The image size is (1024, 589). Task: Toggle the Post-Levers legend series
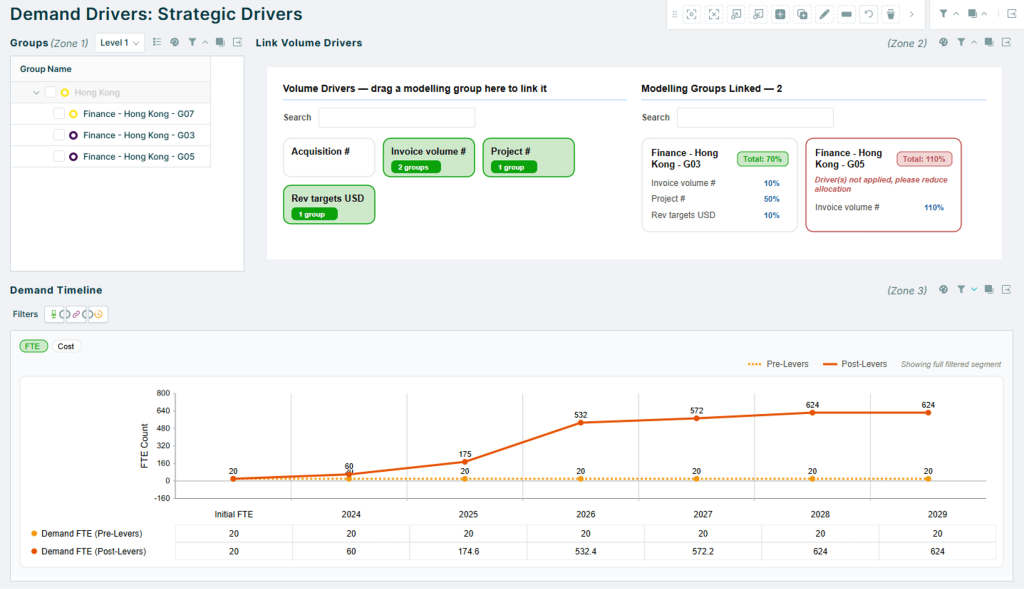point(855,364)
